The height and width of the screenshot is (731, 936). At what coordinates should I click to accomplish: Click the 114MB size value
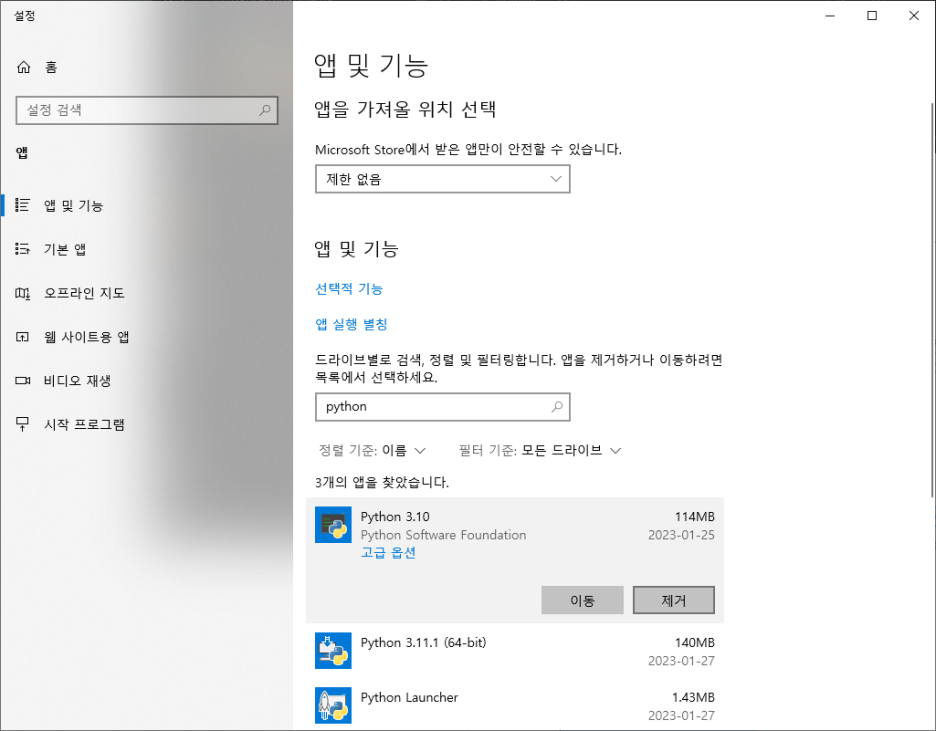[x=695, y=517]
